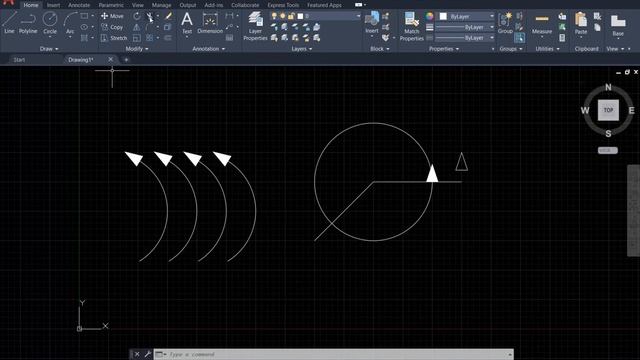Click the Table icon in Annotation panel
Image resolution: width=640 pixels, height=360 pixels.
(229, 38)
